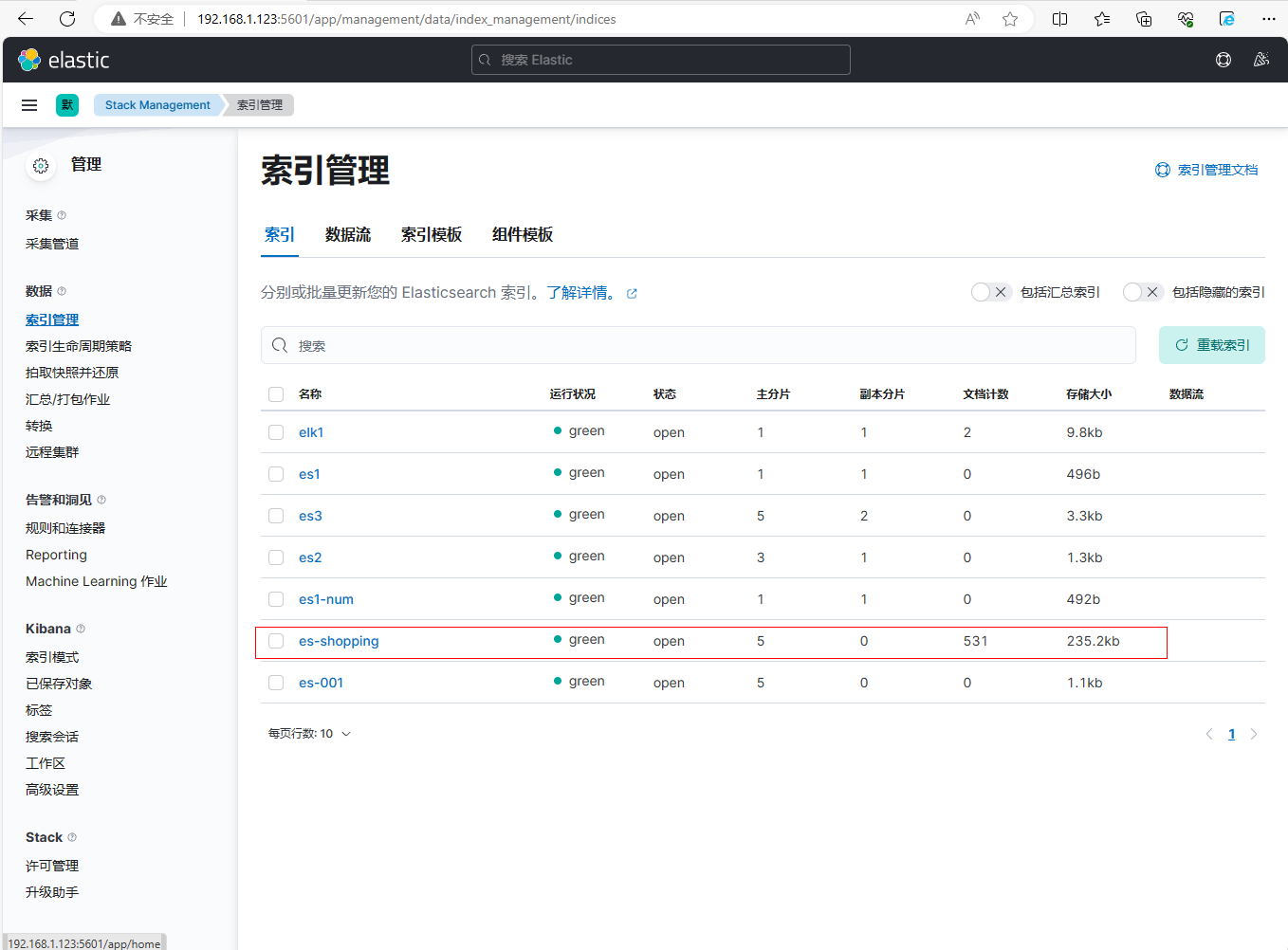Open the browser split screen icon
Viewport: 1288px width, 950px height.
click(x=1059, y=19)
